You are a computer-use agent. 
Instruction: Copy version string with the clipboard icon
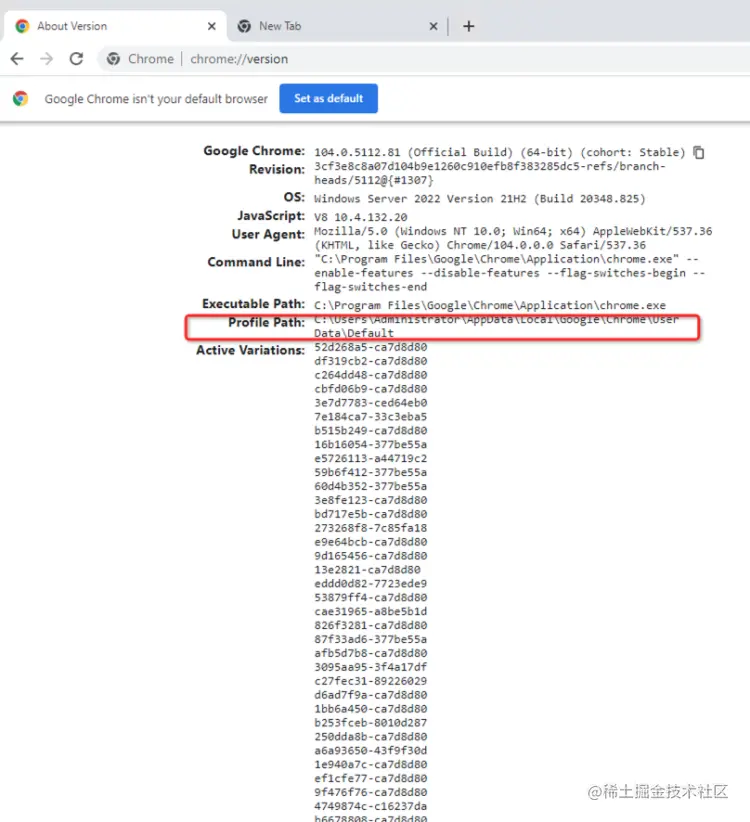[x=699, y=153]
